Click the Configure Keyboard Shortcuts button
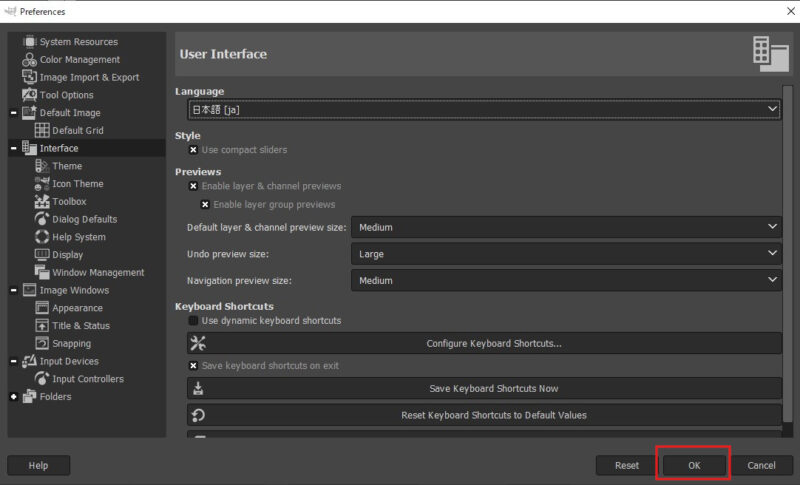 pos(484,343)
